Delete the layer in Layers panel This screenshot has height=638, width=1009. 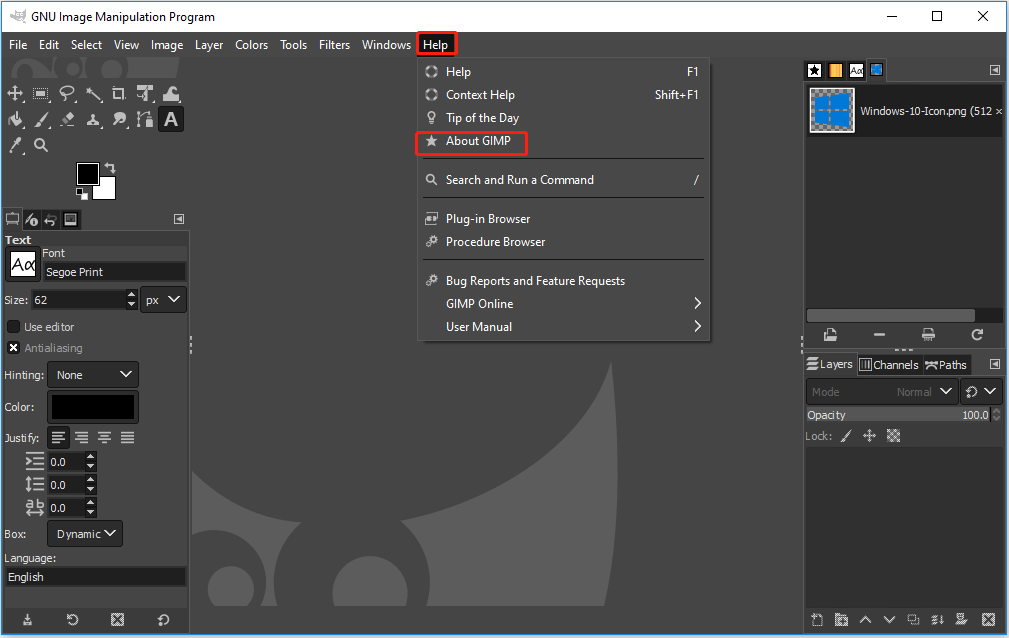988,619
